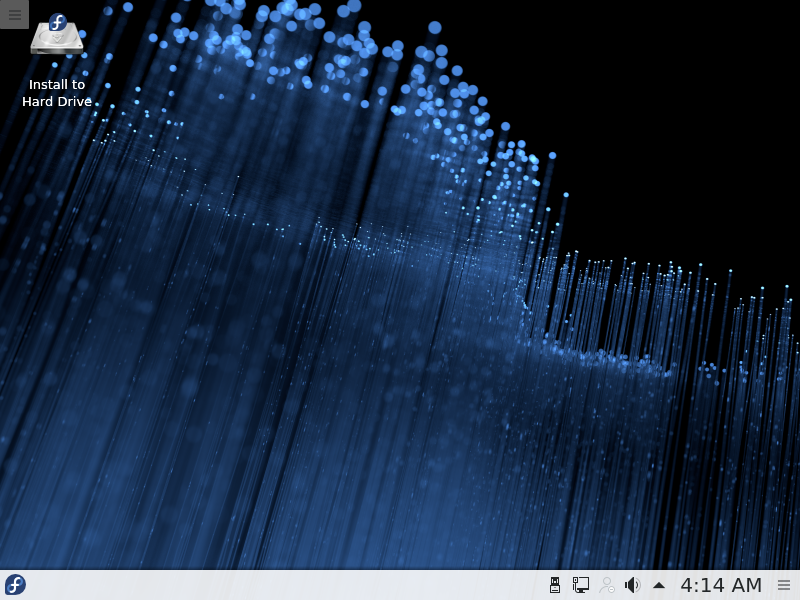Click the black wallpaper area at upper right
This screenshot has height=600, width=800.
[700, 100]
